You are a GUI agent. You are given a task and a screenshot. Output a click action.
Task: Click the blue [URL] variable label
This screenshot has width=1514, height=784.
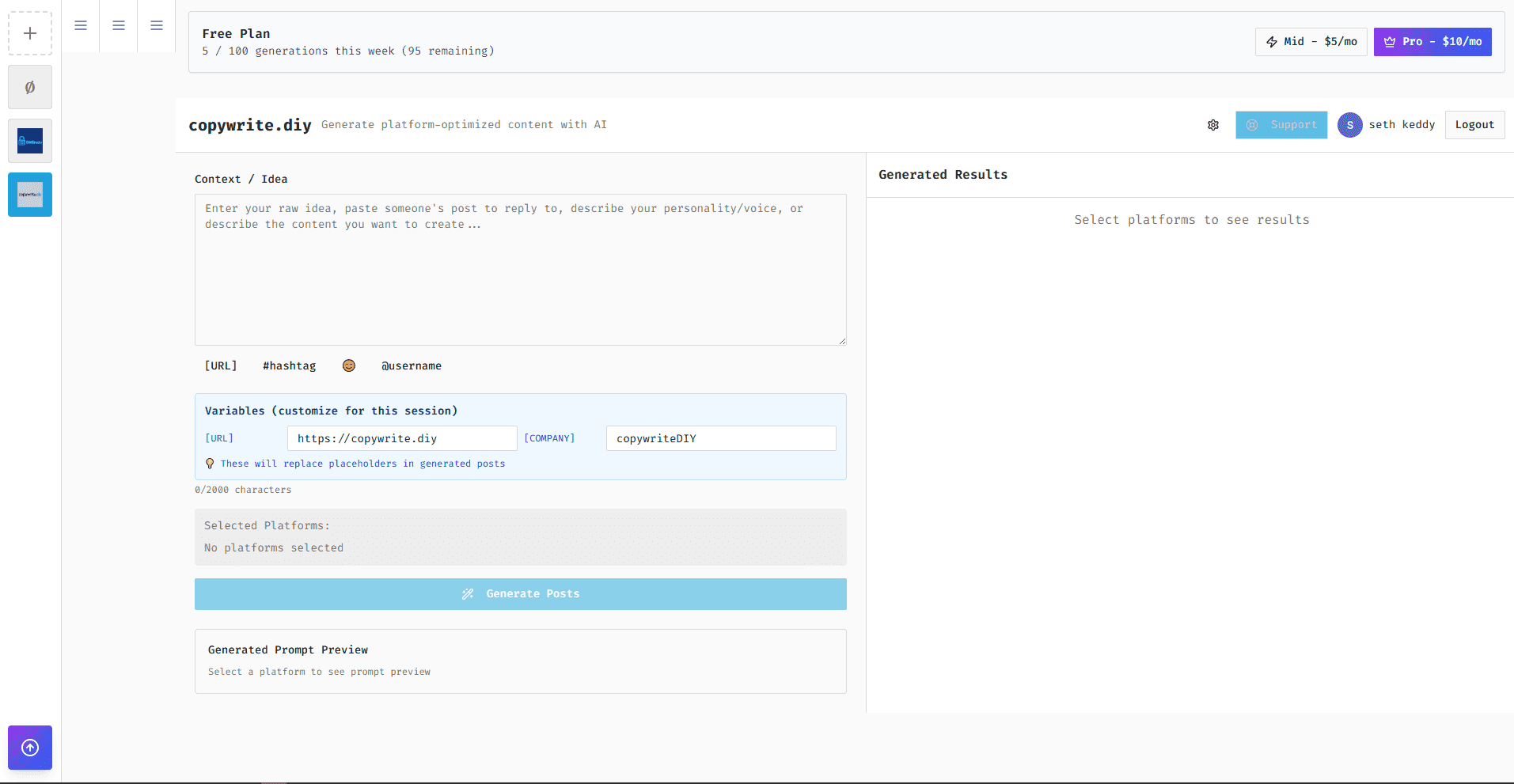219,438
